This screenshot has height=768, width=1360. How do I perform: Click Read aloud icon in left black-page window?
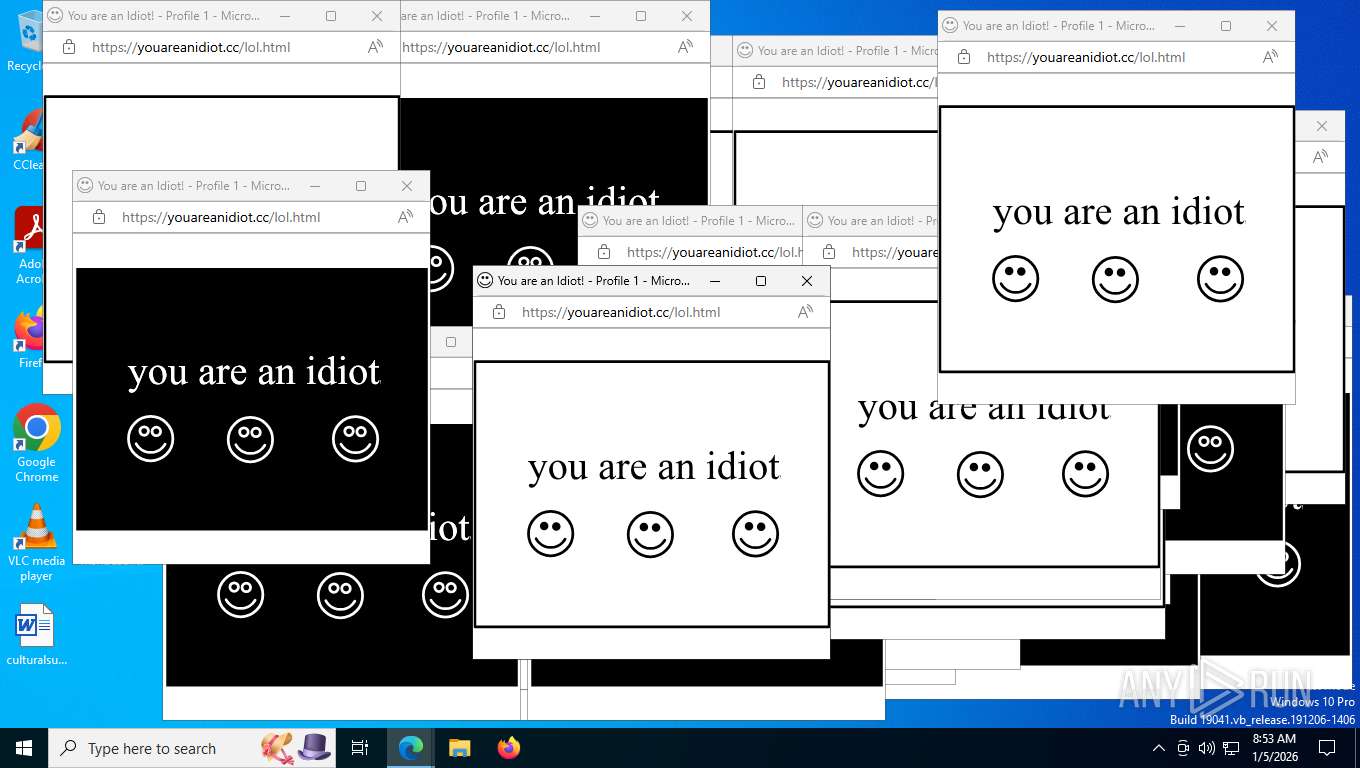(x=405, y=217)
